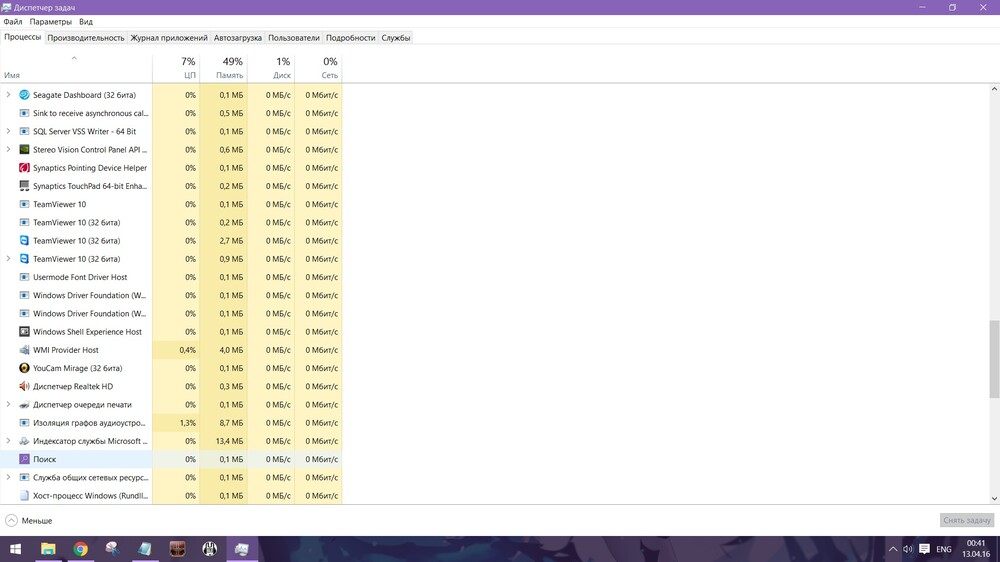Click the ENG language indicator
1000x562 pixels.
click(944, 549)
